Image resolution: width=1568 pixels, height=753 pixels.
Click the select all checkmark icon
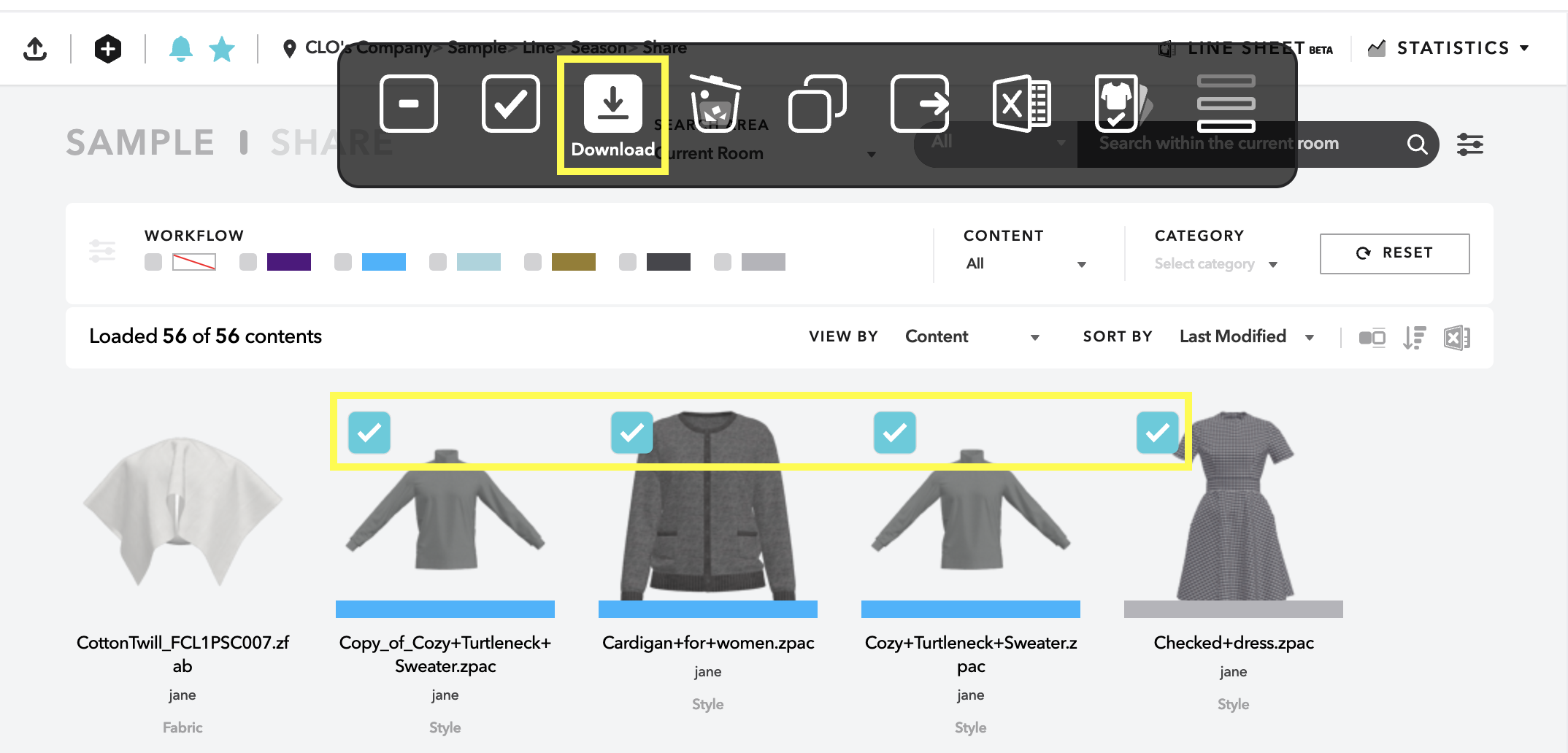tap(511, 104)
